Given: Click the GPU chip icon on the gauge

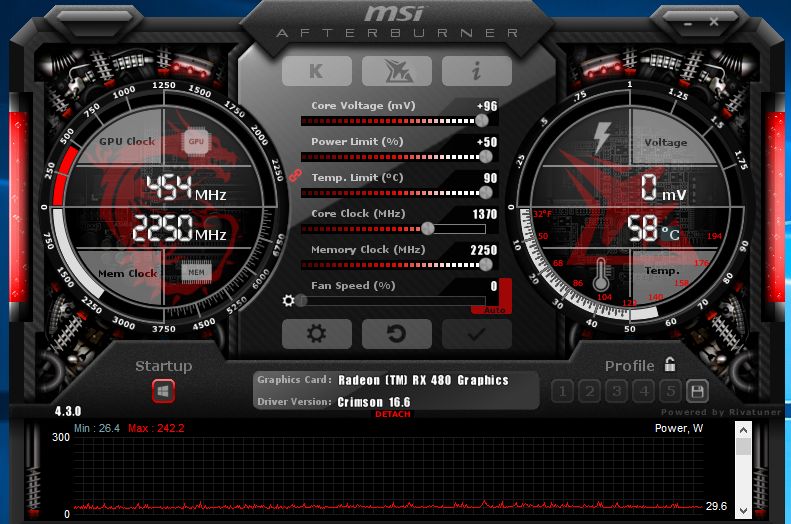Looking at the screenshot, I should coord(196,142).
